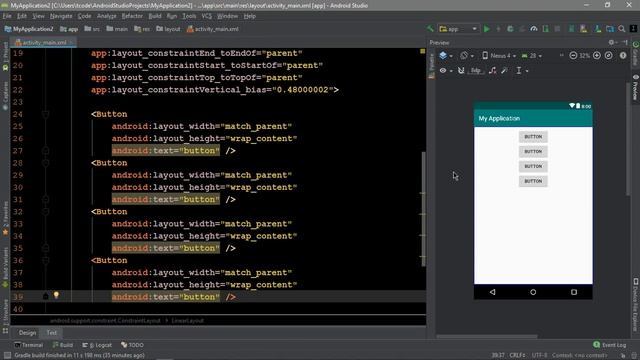This screenshot has height=360, width=640.
Task: Click the 32% zoom level text
Action: click(585, 56)
